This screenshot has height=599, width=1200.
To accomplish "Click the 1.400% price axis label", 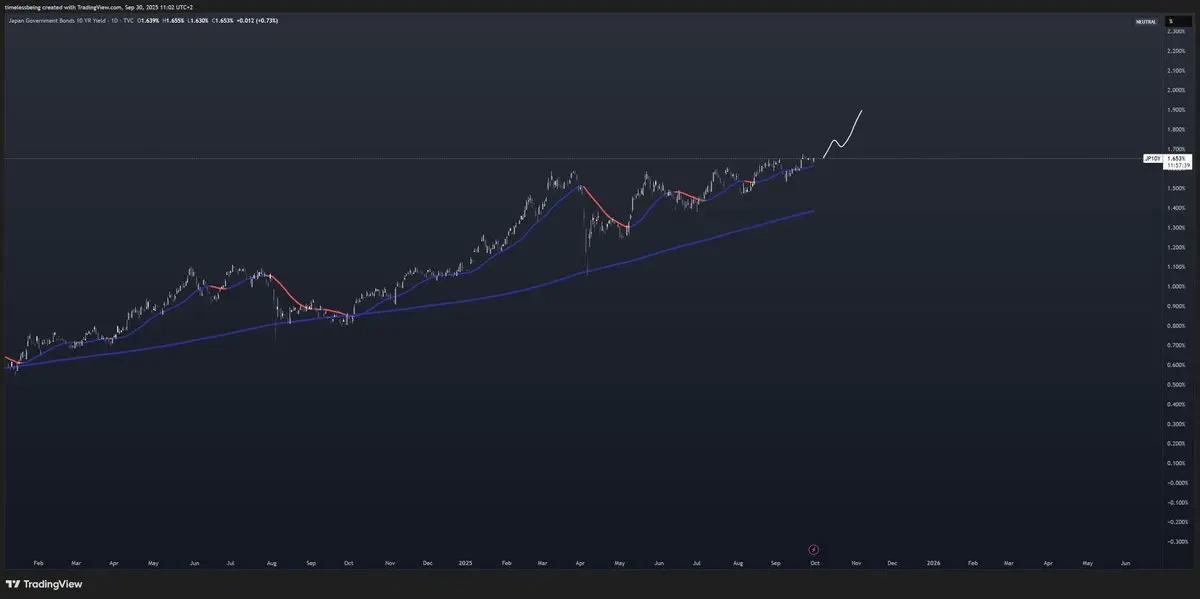I will (1176, 208).
